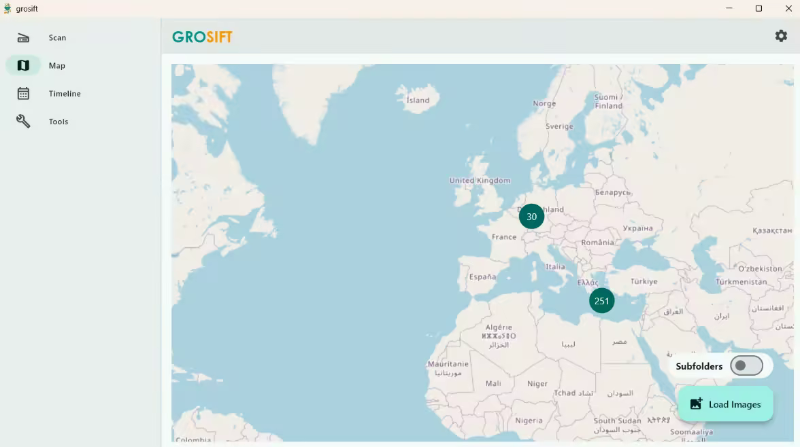This screenshot has width=800, height=447.
Task: Click the Italia label on the map
Action: [554, 266]
